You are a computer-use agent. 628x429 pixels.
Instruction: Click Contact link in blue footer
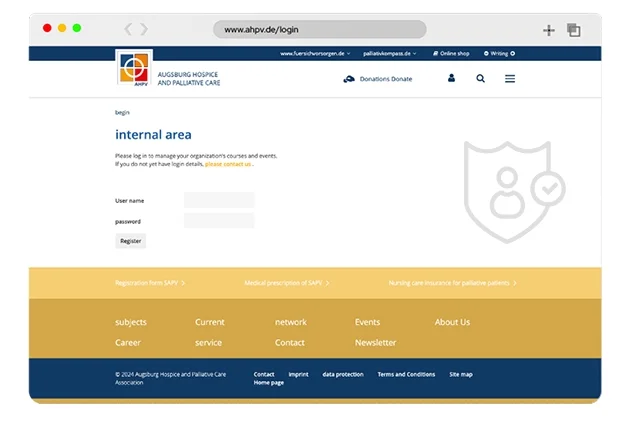point(264,374)
